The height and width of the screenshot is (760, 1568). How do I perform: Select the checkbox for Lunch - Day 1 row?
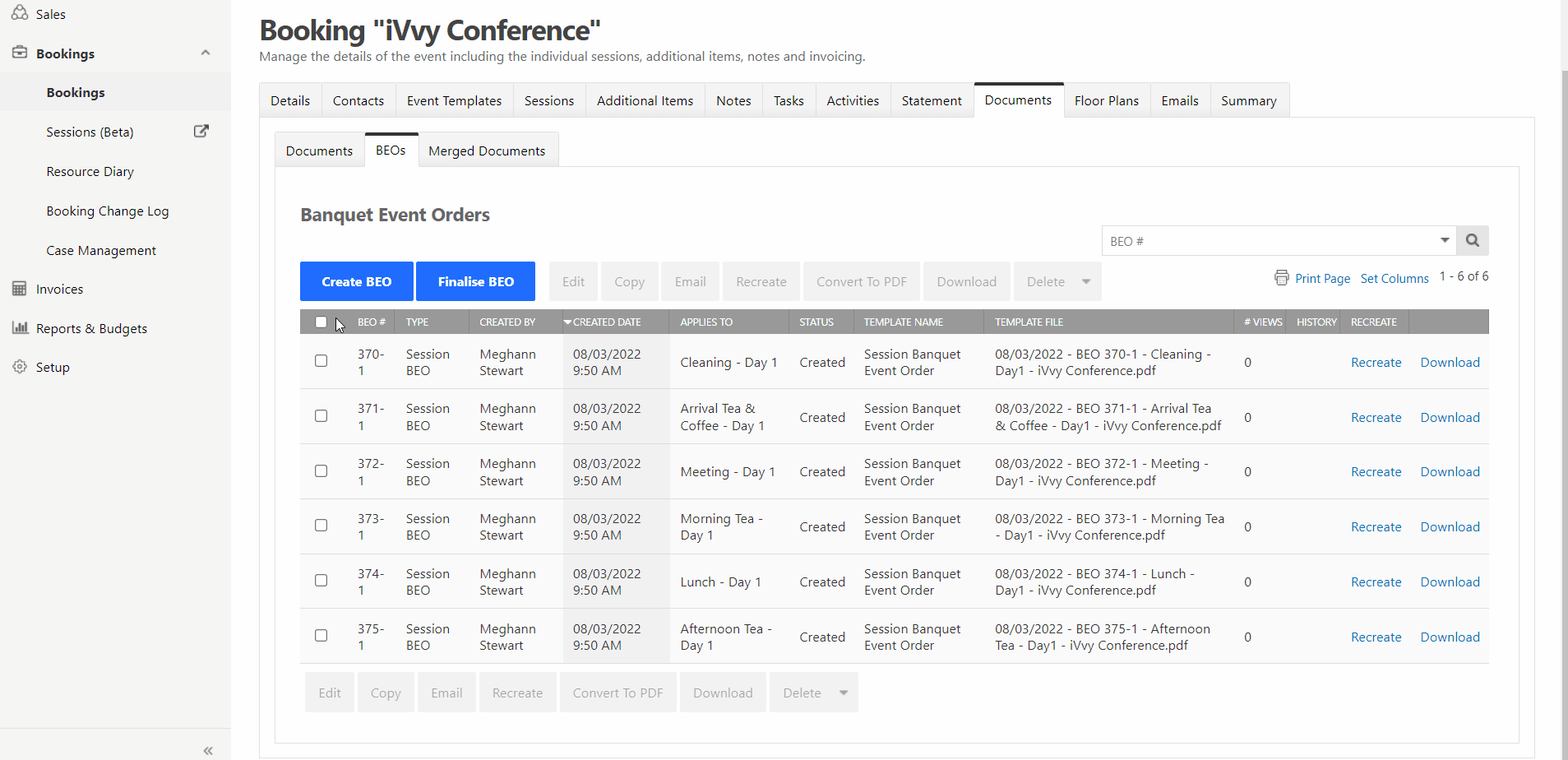(x=321, y=581)
